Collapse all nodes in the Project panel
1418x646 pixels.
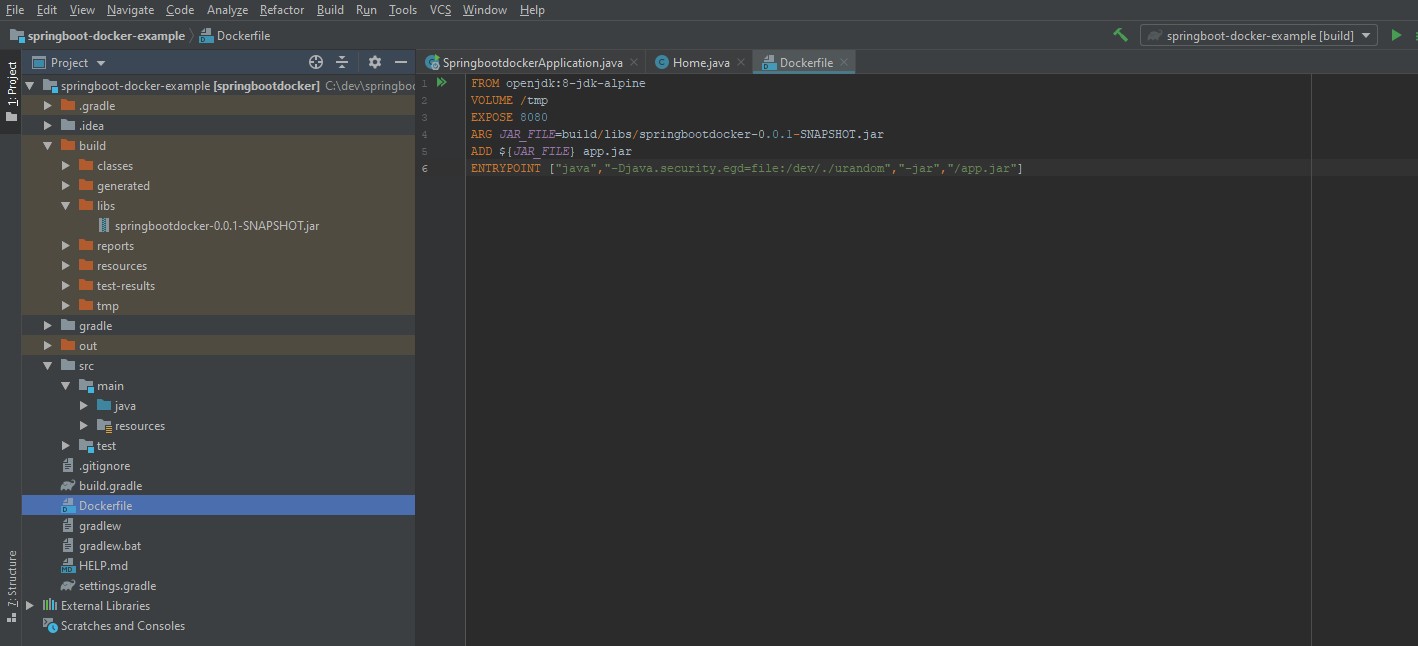coord(344,62)
